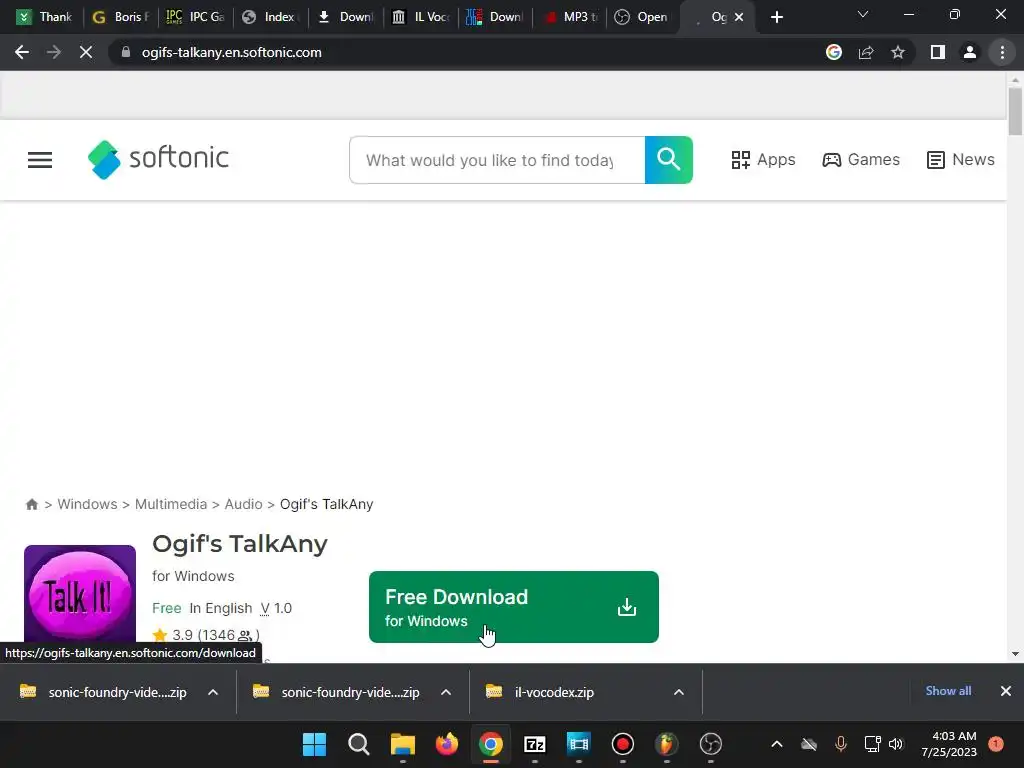The width and height of the screenshot is (1024, 768).
Task: Open the Windows Start menu
Action: click(314, 744)
